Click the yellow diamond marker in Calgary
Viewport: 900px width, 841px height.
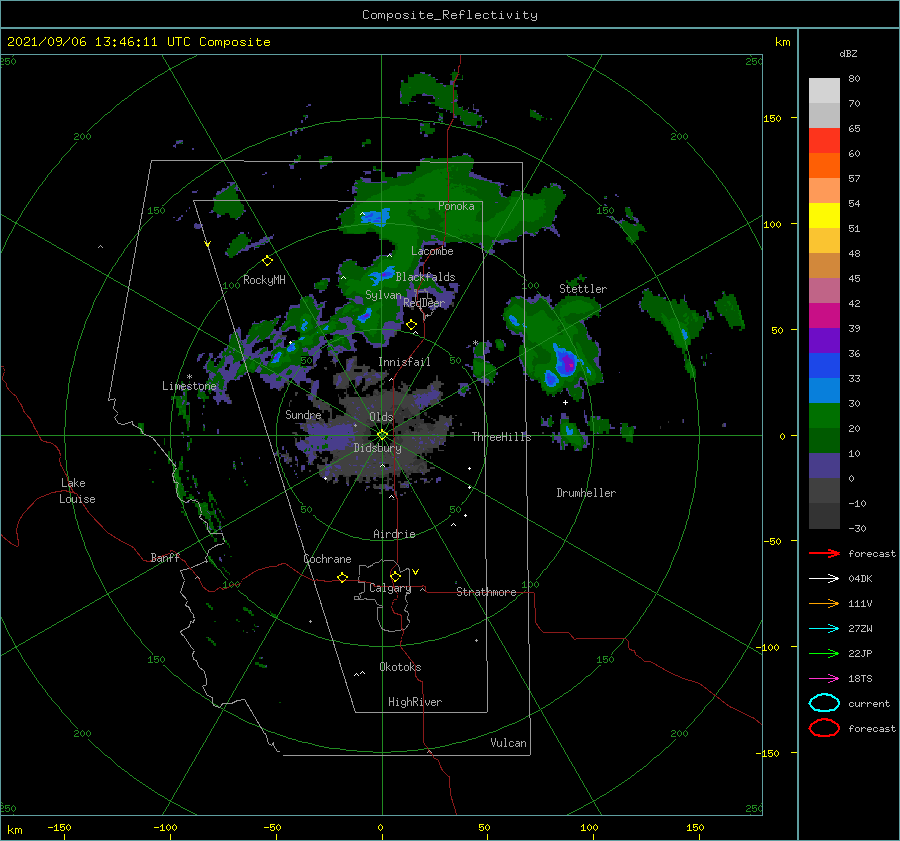point(395,576)
